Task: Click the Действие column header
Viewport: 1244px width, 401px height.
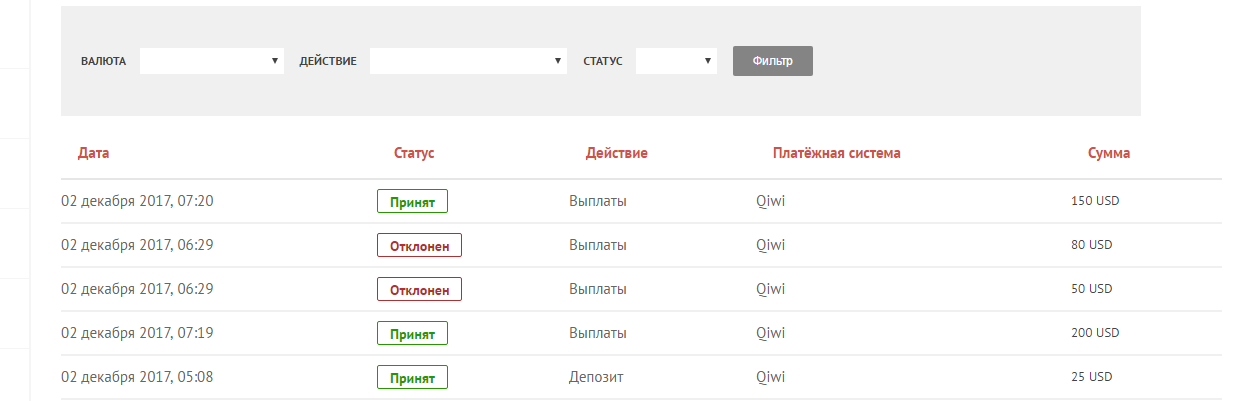Action: click(x=616, y=153)
